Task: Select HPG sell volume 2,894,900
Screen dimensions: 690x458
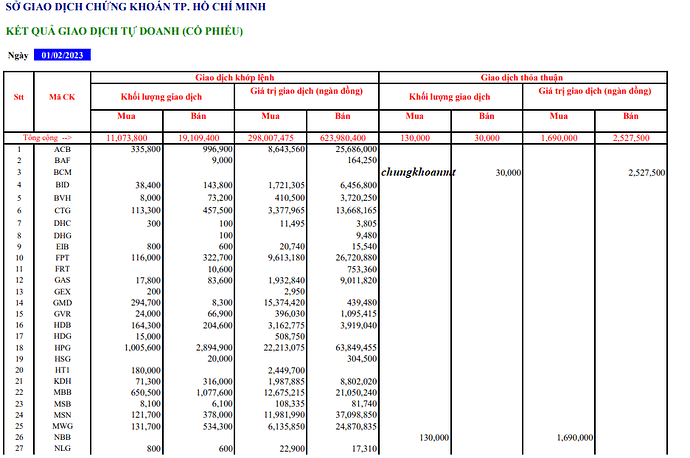Action: (214, 348)
